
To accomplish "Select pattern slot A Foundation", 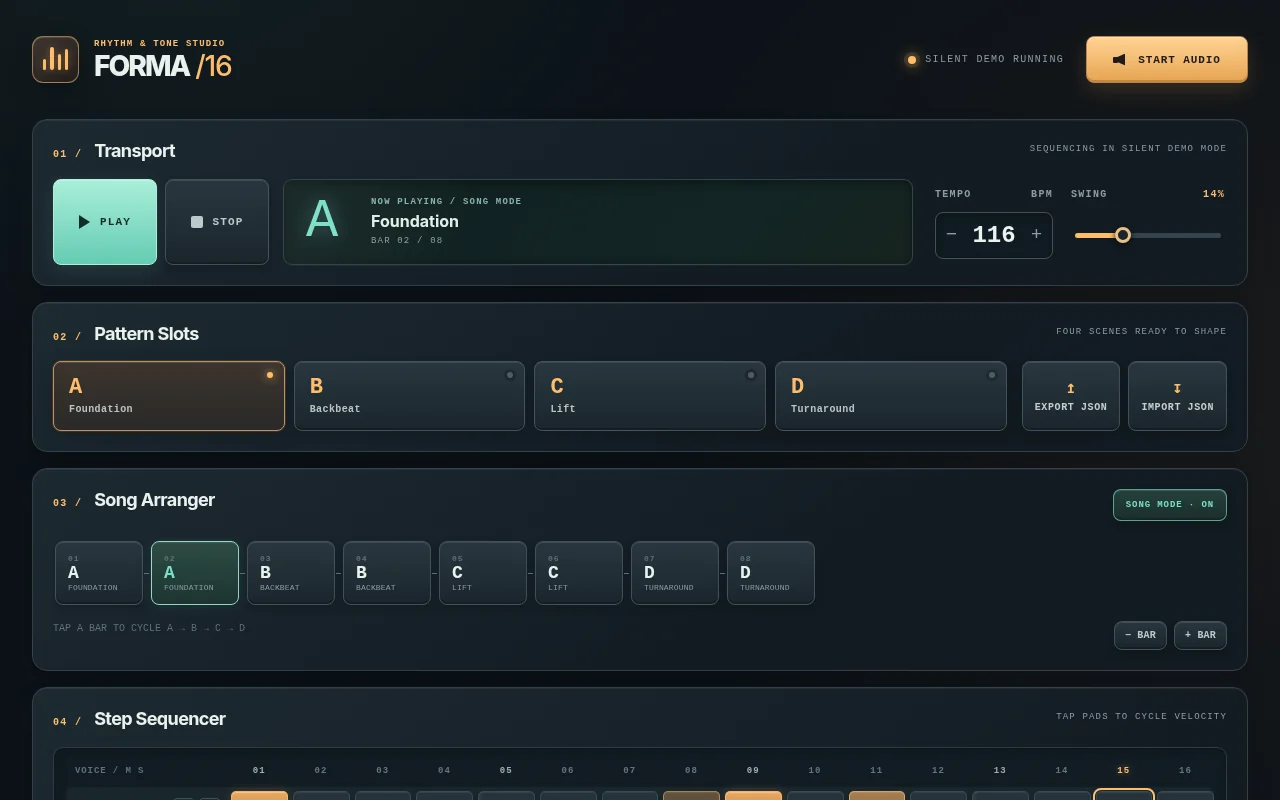I will [169, 396].
